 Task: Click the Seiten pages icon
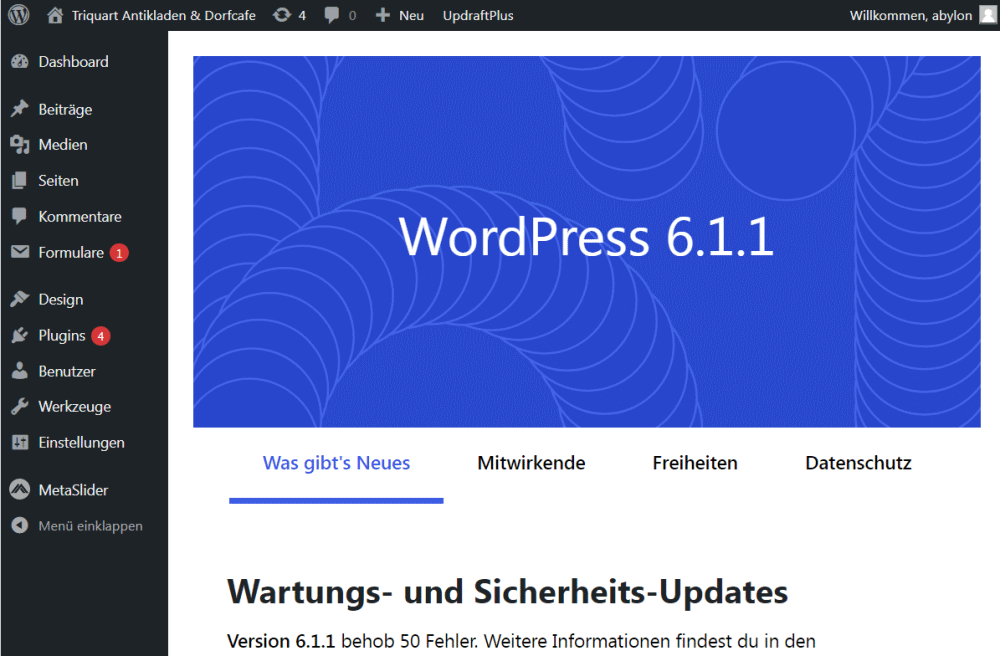20,180
